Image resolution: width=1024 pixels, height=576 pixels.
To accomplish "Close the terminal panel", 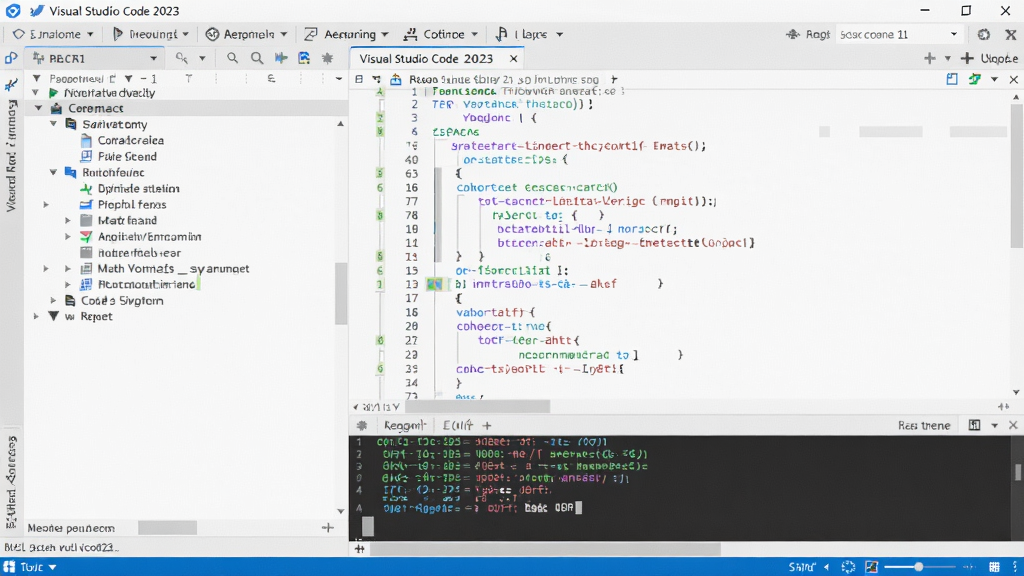I will (x=1013, y=425).
